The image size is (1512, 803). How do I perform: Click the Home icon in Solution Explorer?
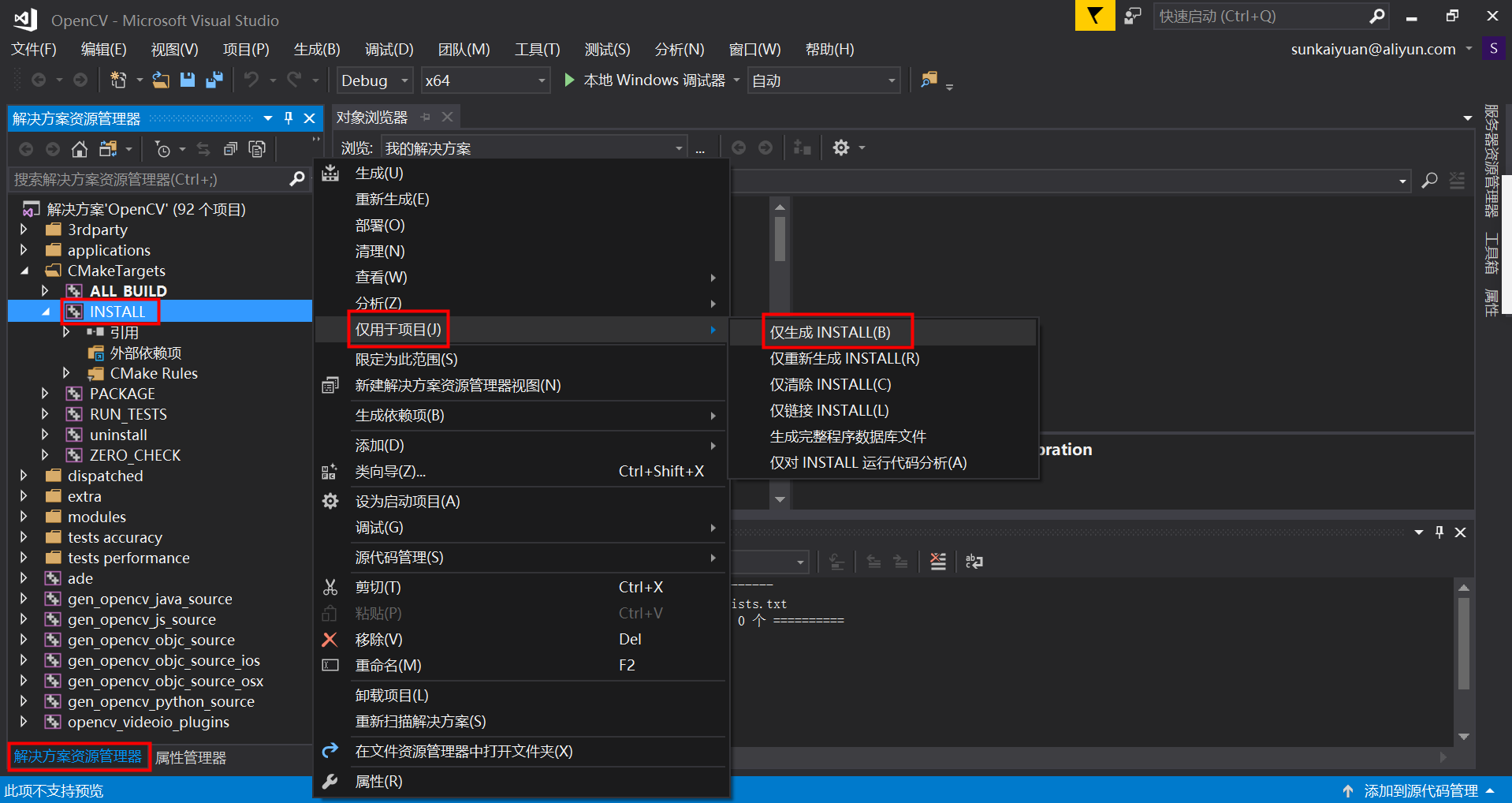click(x=79, y=148)
